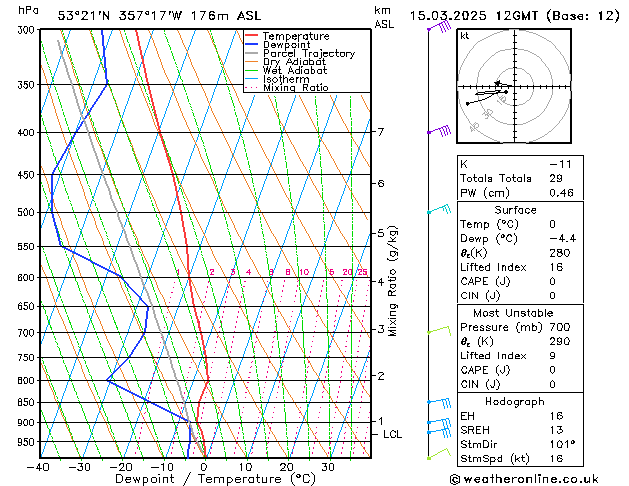Click the Most Unstable theta-e value 290
The image size is (629, 486).
[560, 341]
